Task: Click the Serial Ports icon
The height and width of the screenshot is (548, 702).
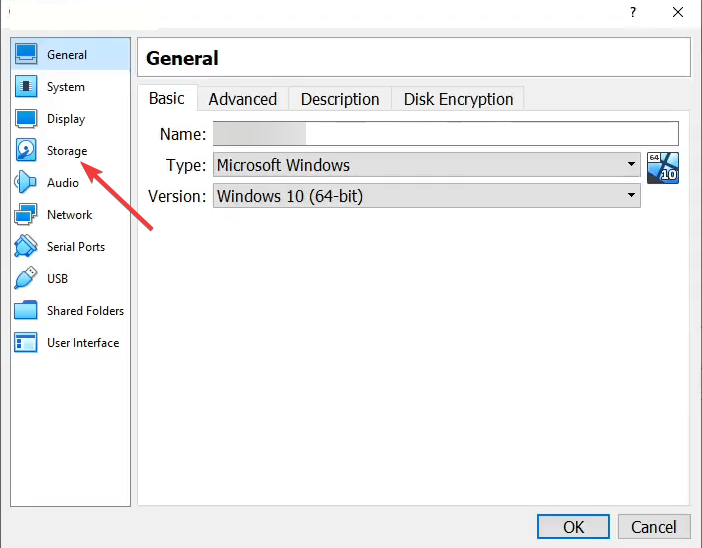Action: [x=27, y=247]
